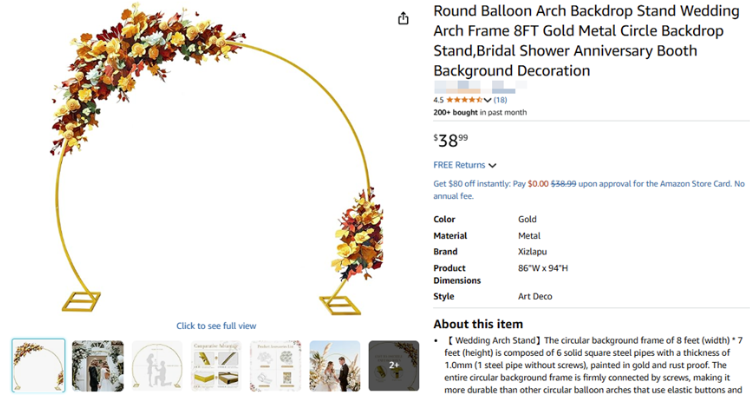750x399 pixels.
Task: Open the star rating breakdown chevron
Action: 487,100
